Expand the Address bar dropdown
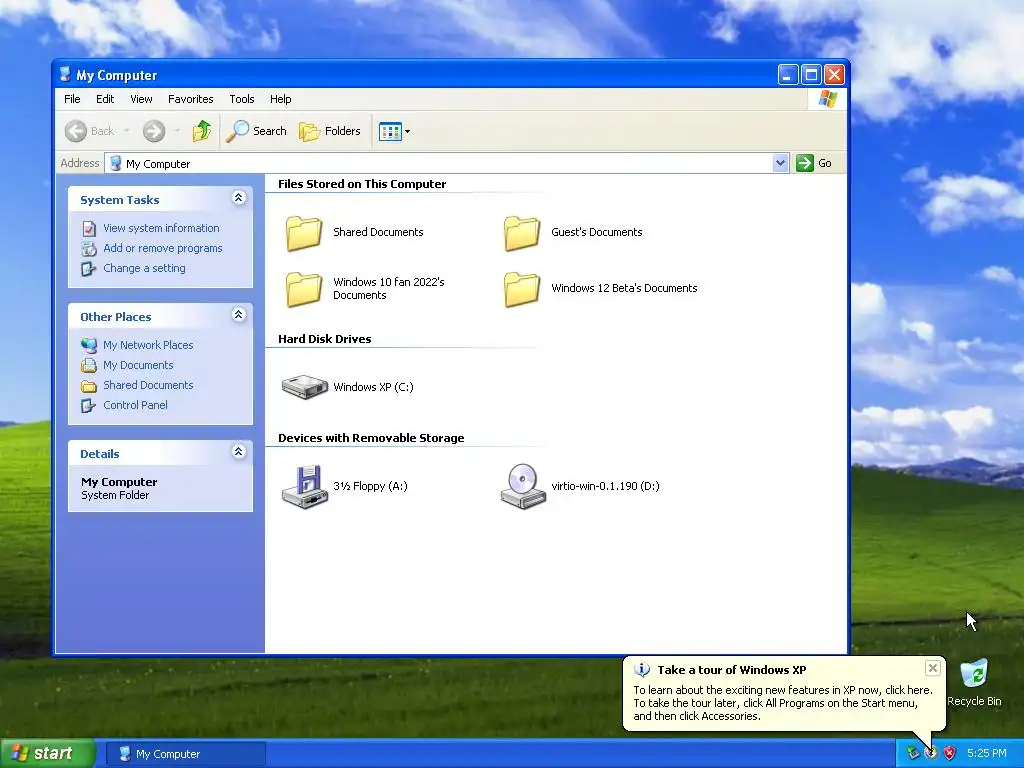The height and width of the screenshot is (768, 1024). tap(780, 163)
